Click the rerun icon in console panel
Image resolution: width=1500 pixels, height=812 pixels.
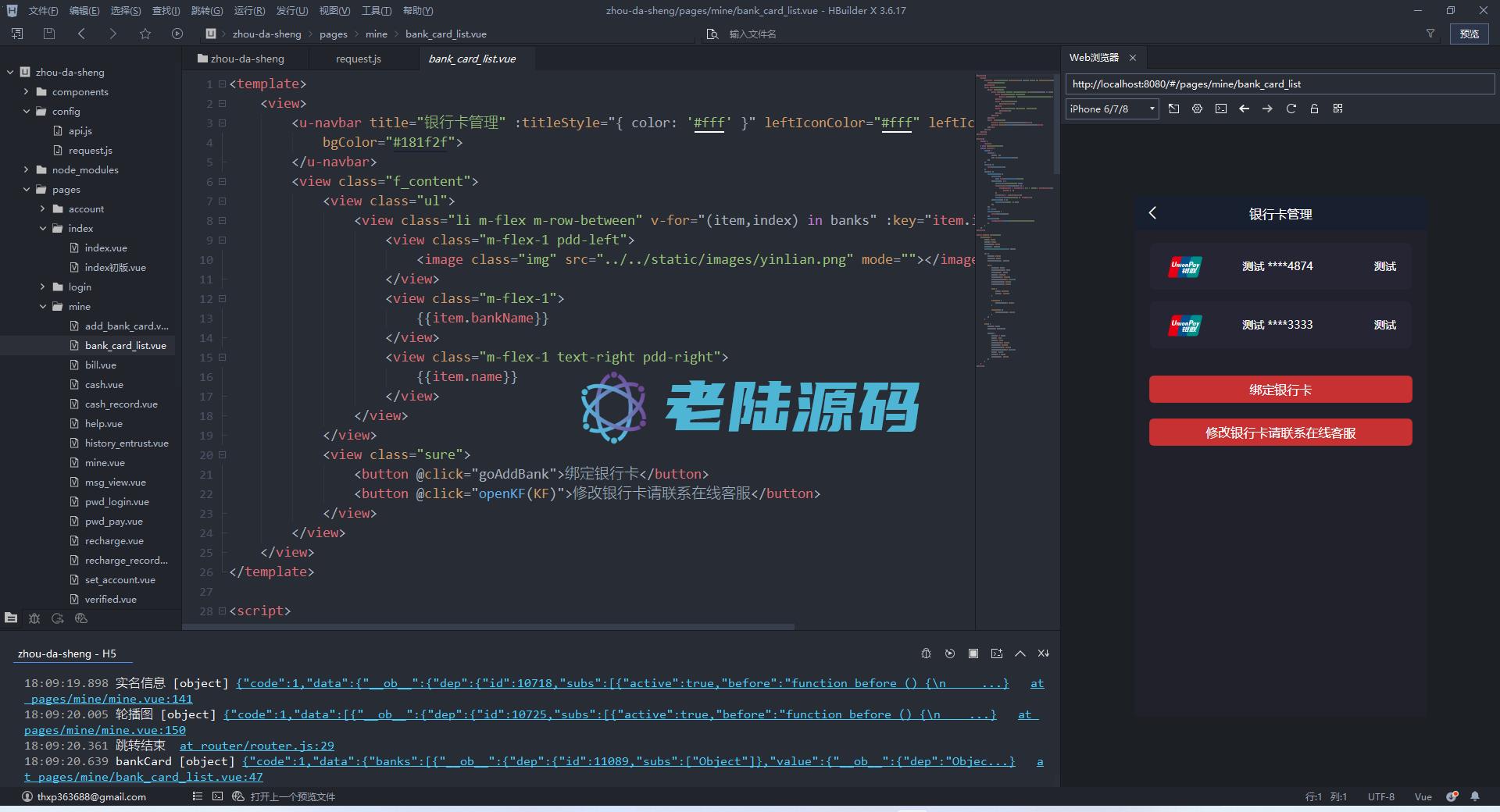click(949, 654)
